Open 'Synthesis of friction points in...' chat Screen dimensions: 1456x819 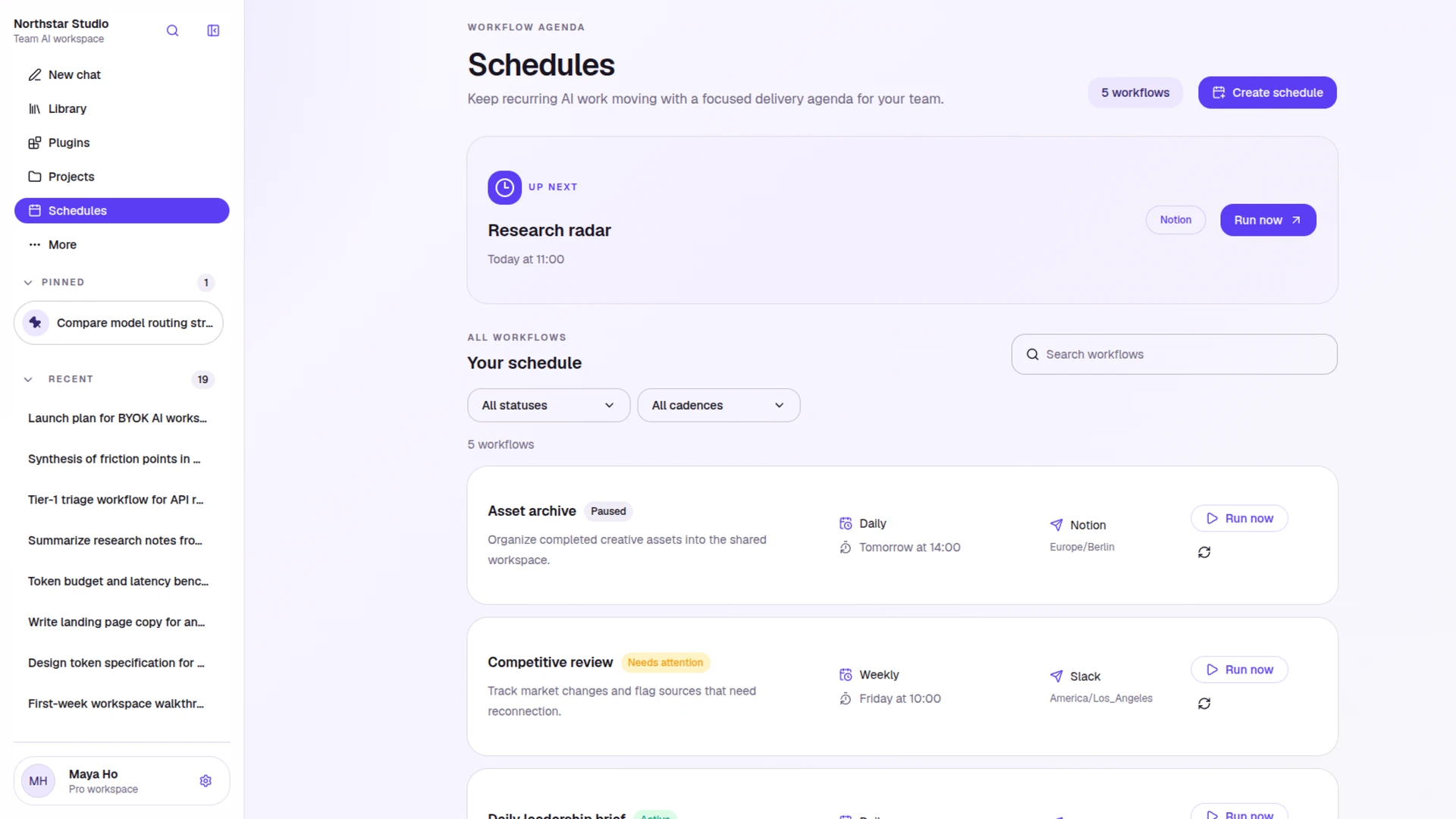coord(118,459)
